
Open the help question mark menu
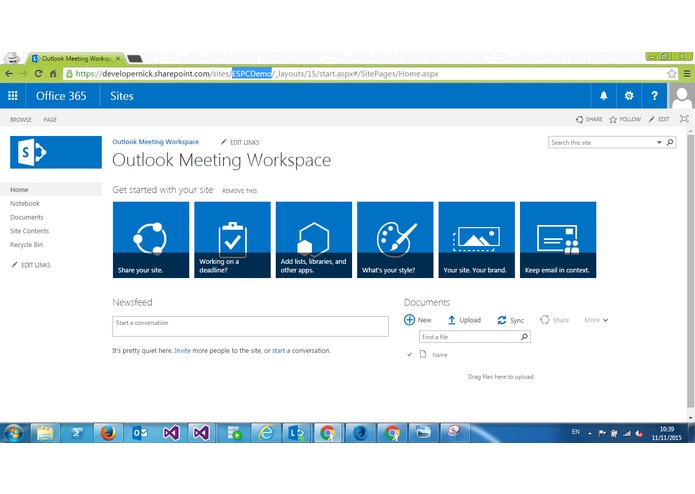(654, 96)
